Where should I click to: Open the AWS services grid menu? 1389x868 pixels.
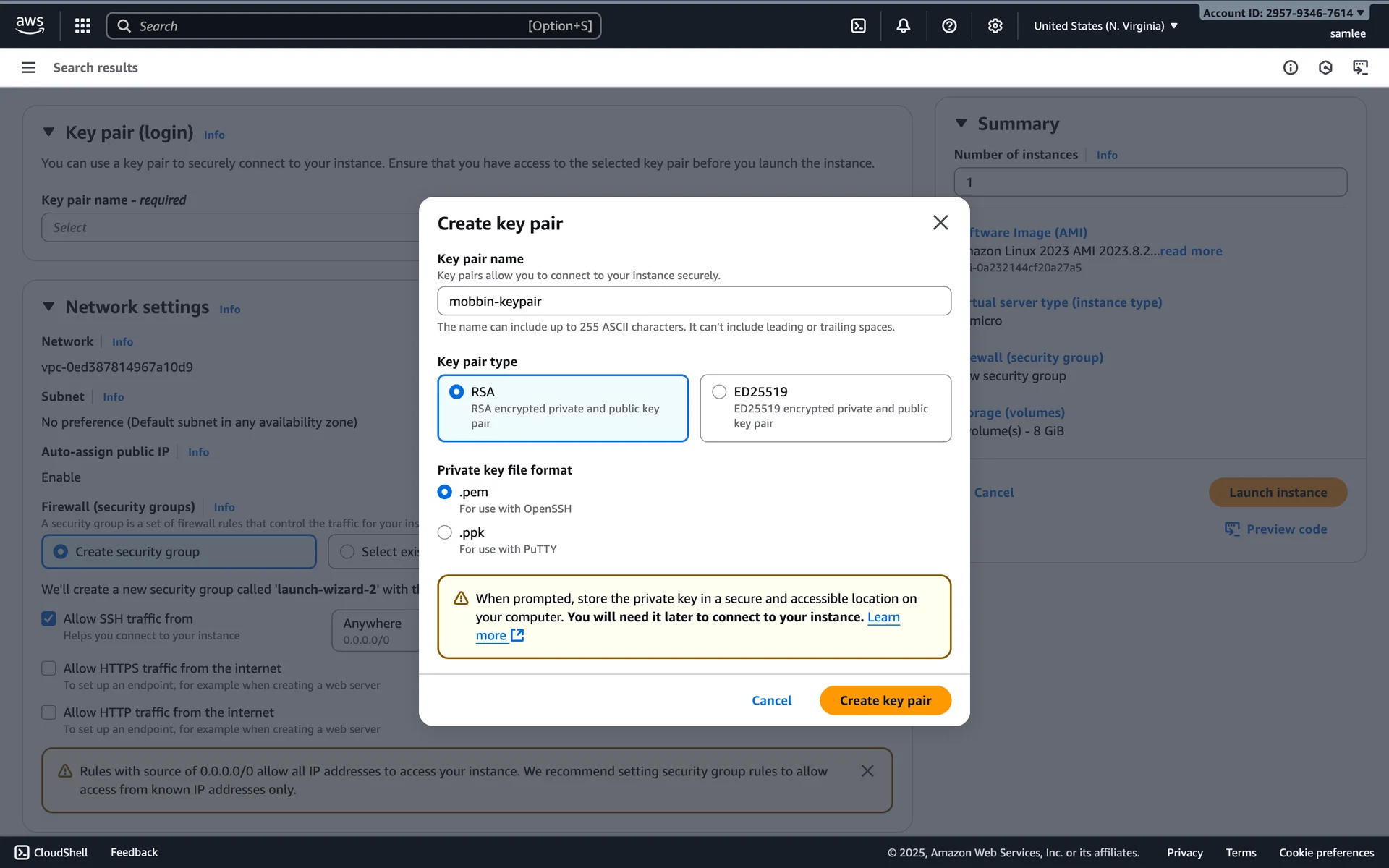click(82, 26)
